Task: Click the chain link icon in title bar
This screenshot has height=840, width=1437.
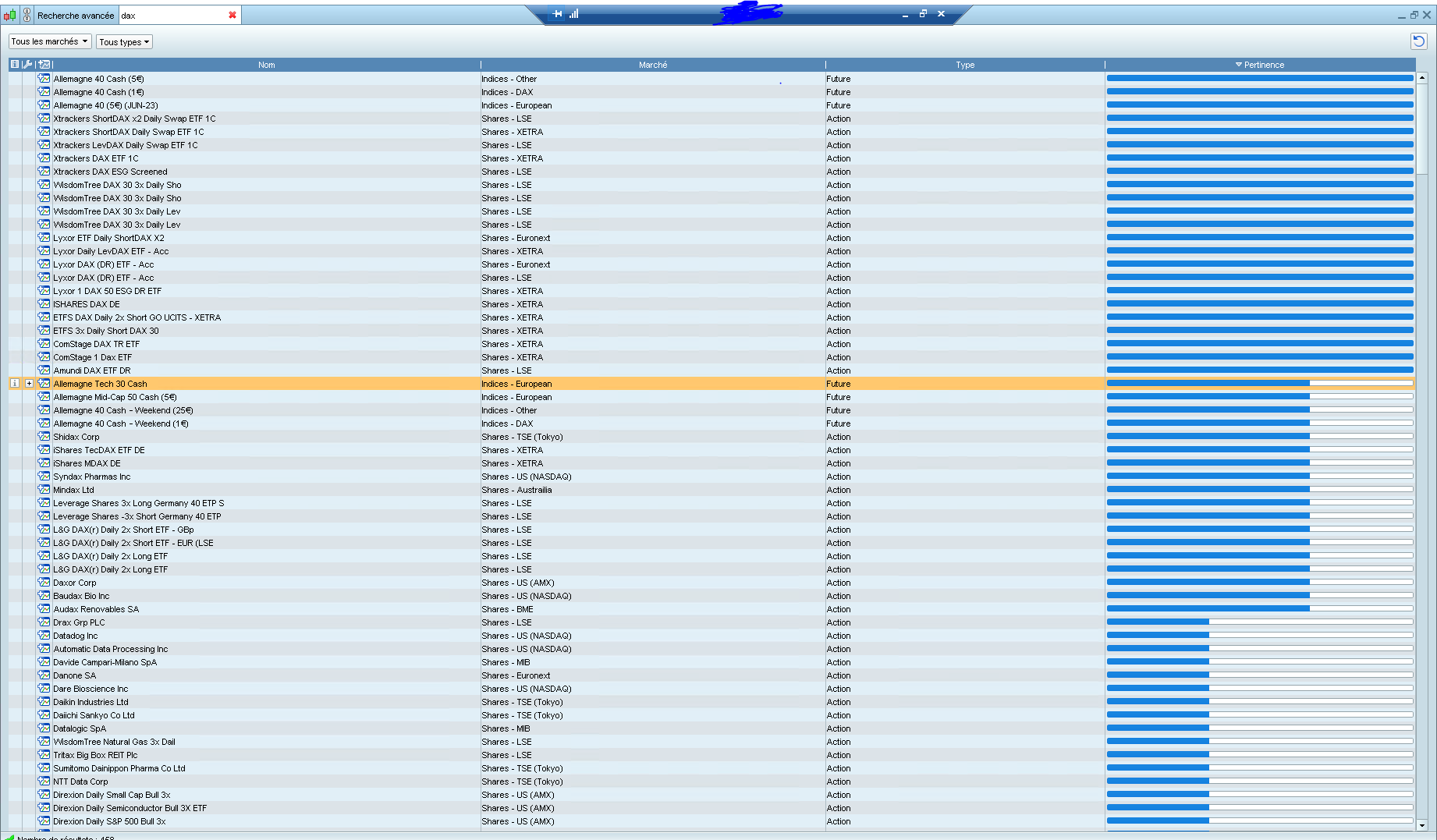Action: (27, 15)
